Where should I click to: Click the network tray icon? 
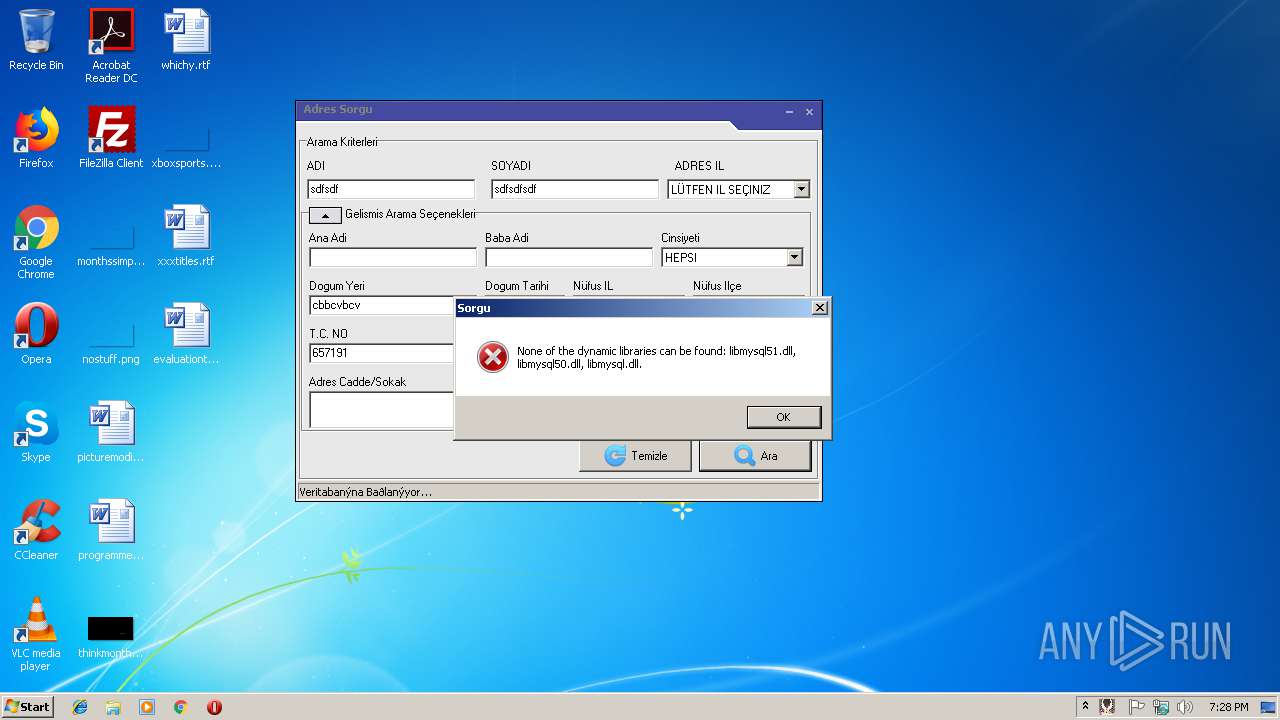pyautogui.click(x=1161, y=707)
